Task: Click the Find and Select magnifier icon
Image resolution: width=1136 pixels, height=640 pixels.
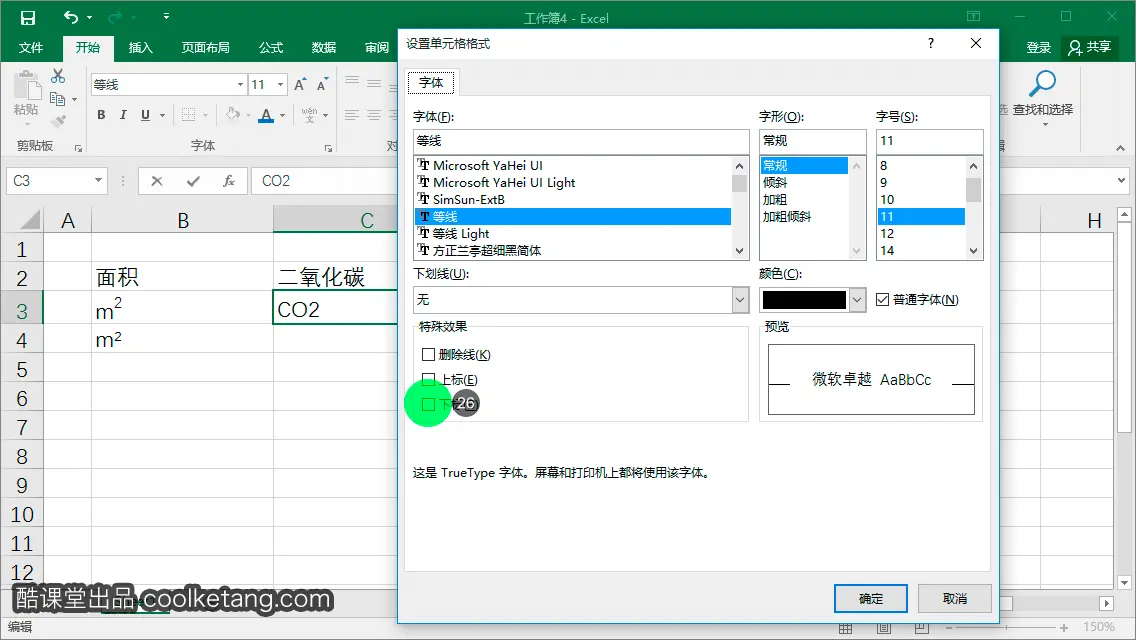Action: click(1043, 83)
